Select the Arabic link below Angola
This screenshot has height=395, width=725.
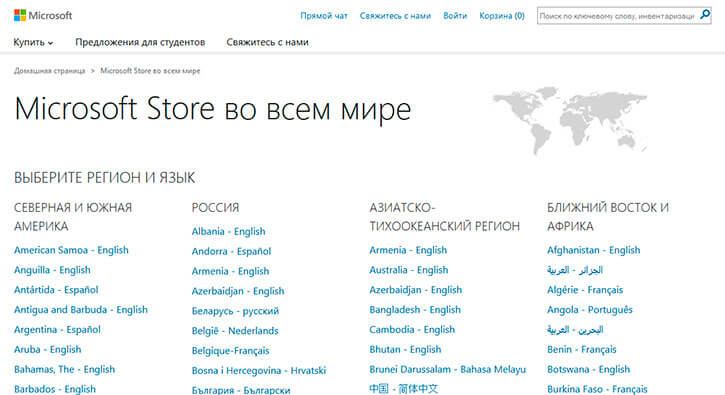[575, 330]
